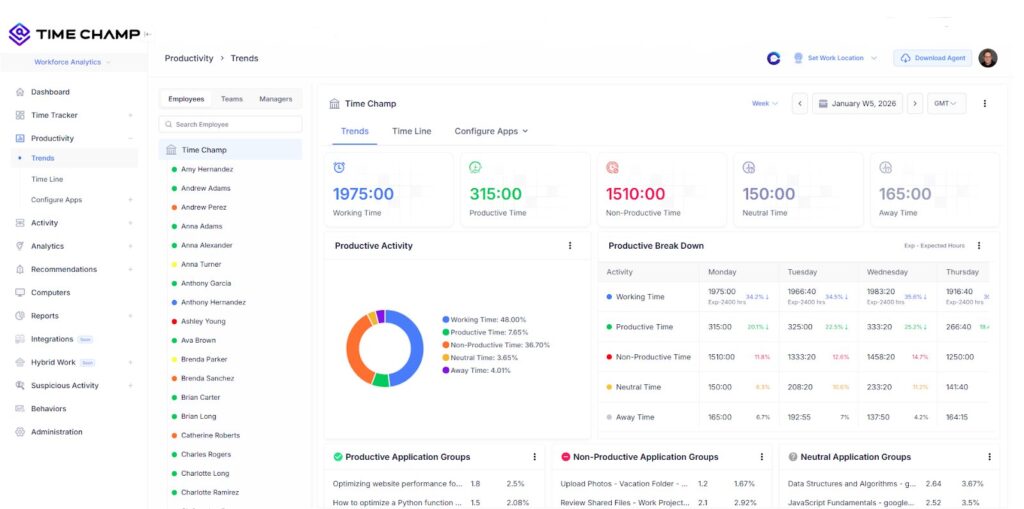Switch to the Teams tab
1024x509 pixels.
pos(231,99)
